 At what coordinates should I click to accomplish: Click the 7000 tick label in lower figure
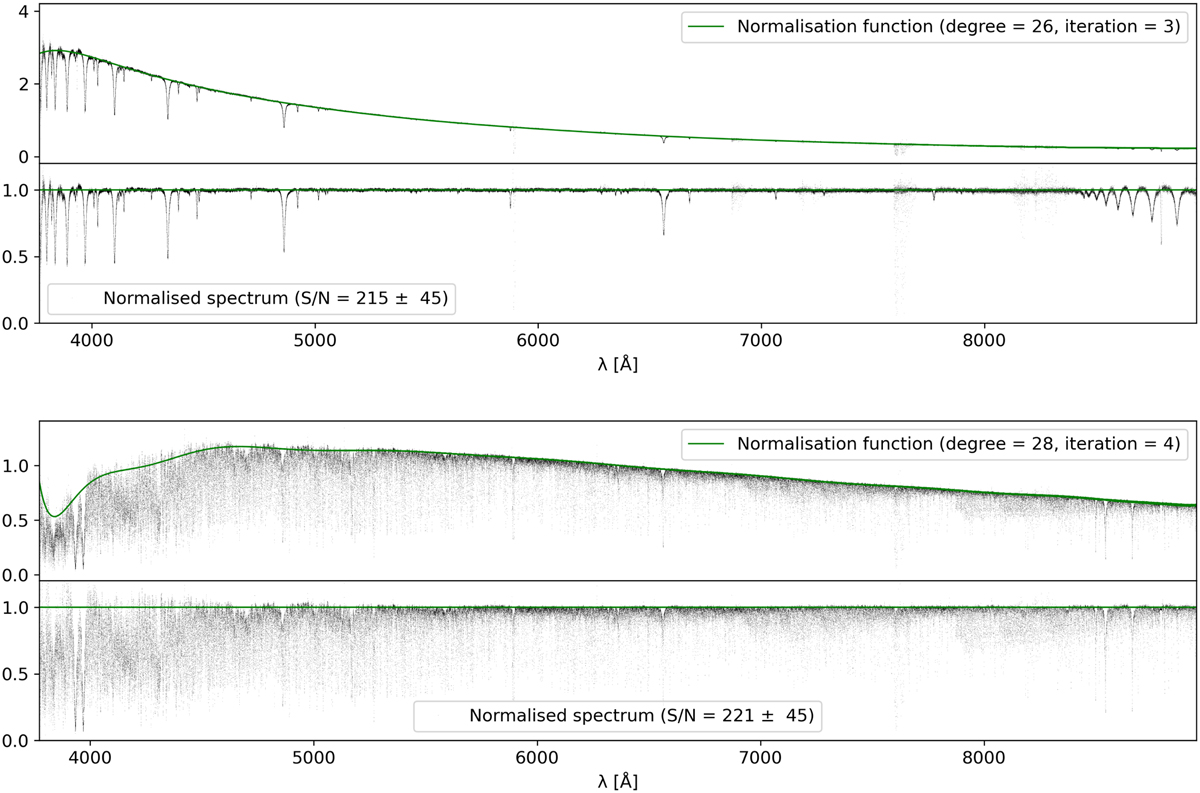(x=761, y=756)
